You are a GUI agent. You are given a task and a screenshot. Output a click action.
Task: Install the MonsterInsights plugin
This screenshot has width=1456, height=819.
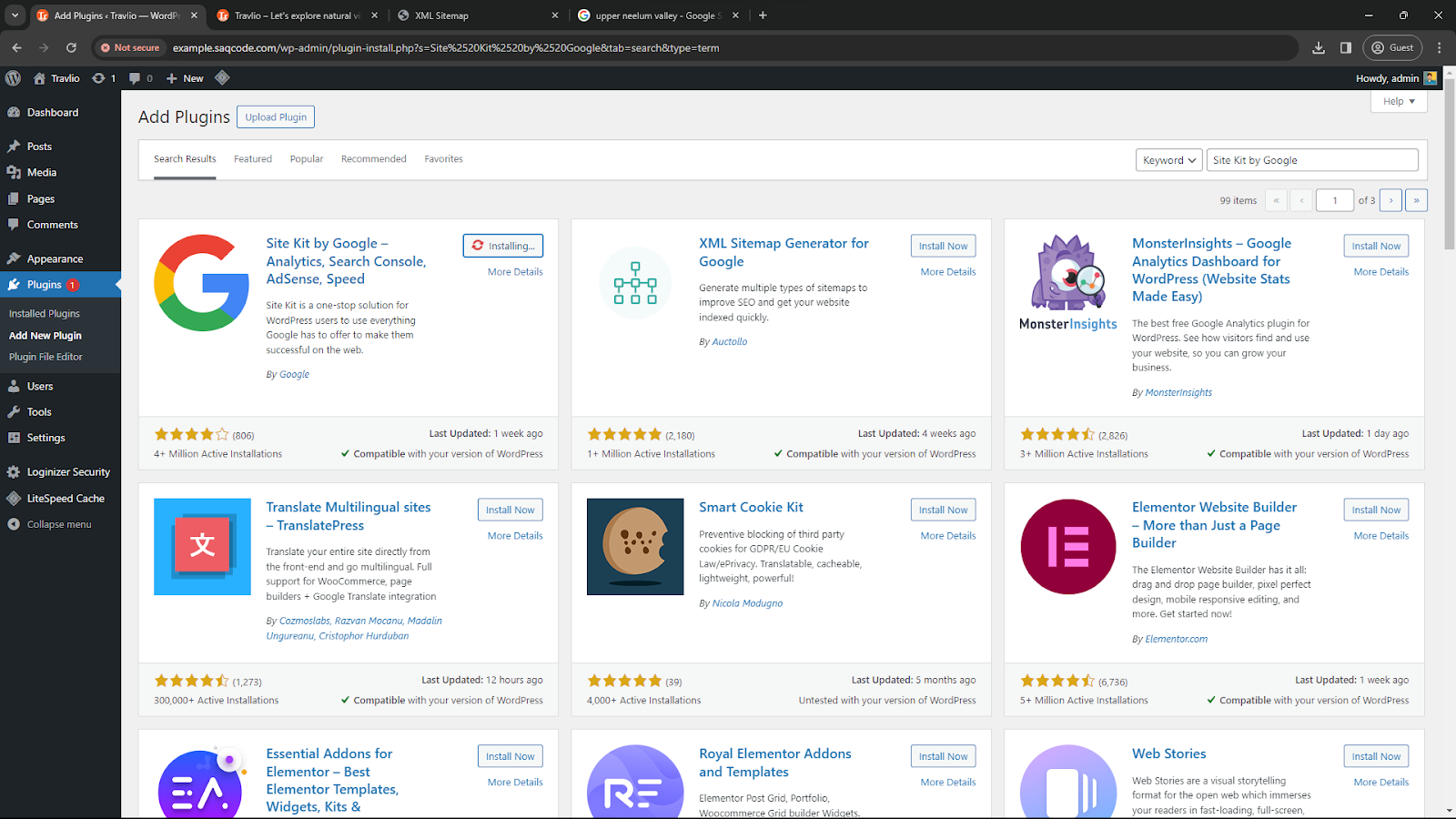click(x=1376, y=246)
